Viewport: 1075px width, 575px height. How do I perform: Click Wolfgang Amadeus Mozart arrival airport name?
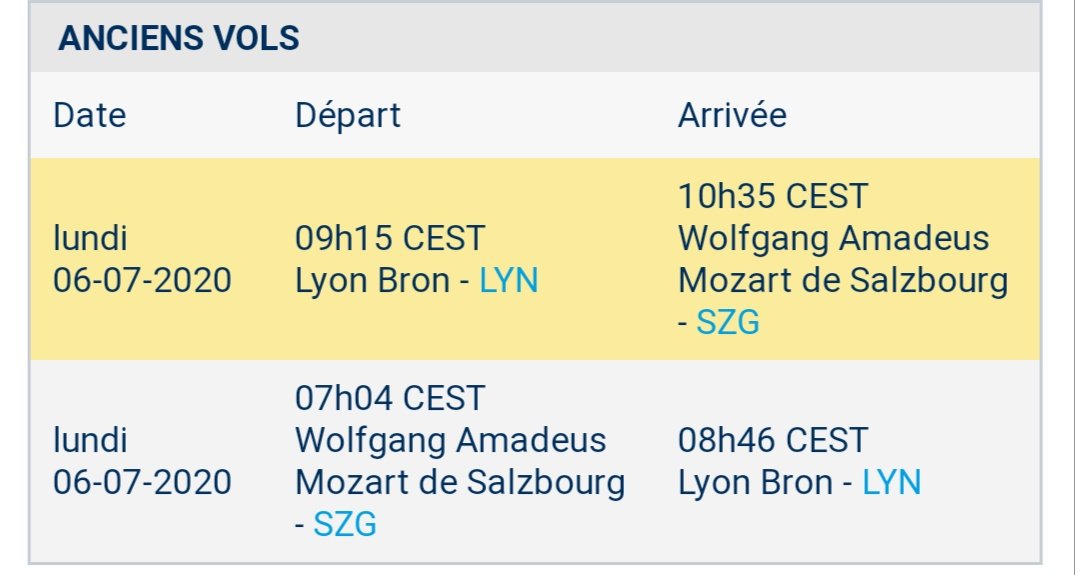(x=843, y=260)
